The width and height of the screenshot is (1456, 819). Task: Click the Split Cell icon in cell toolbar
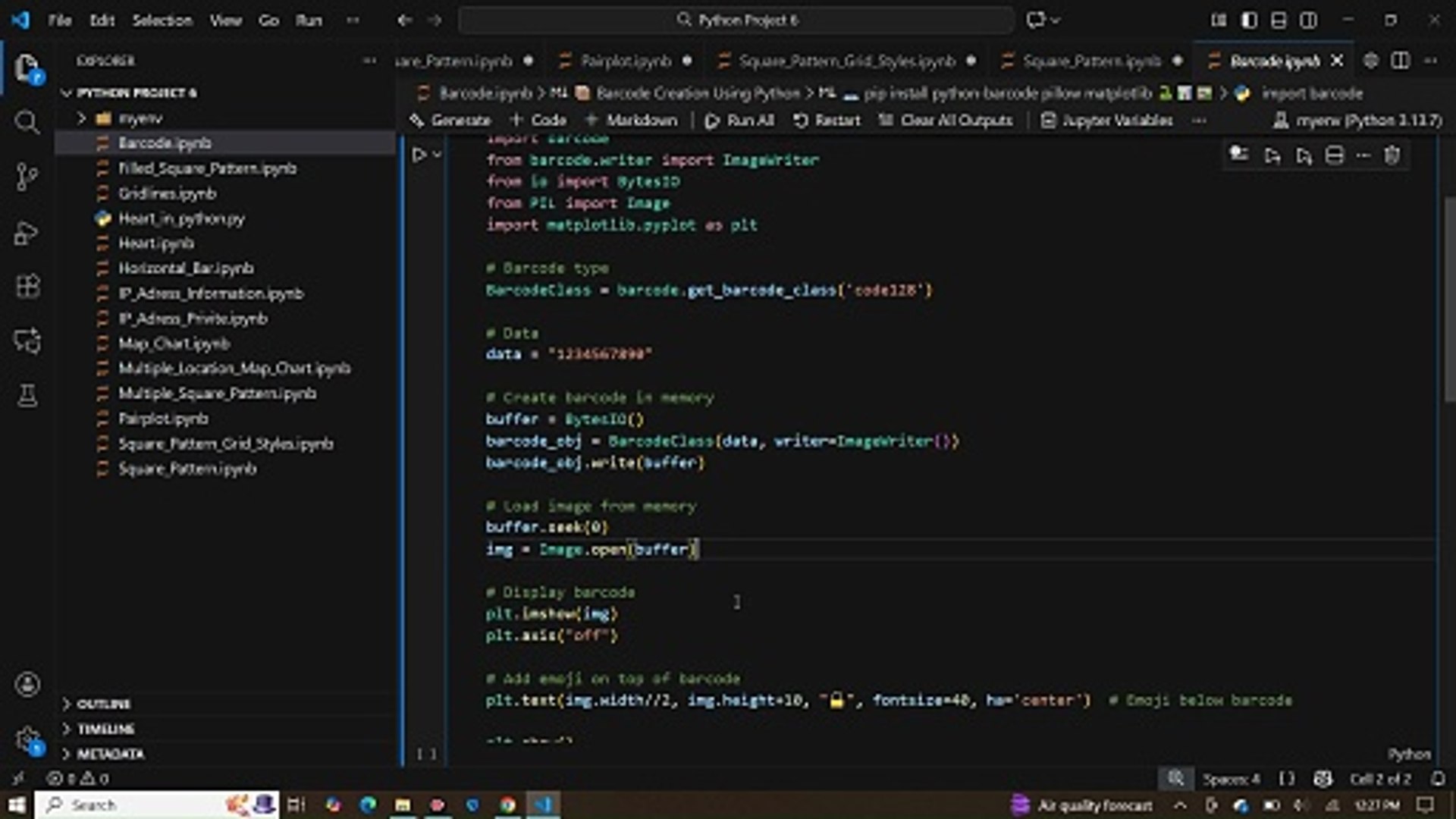[1334, 156]
